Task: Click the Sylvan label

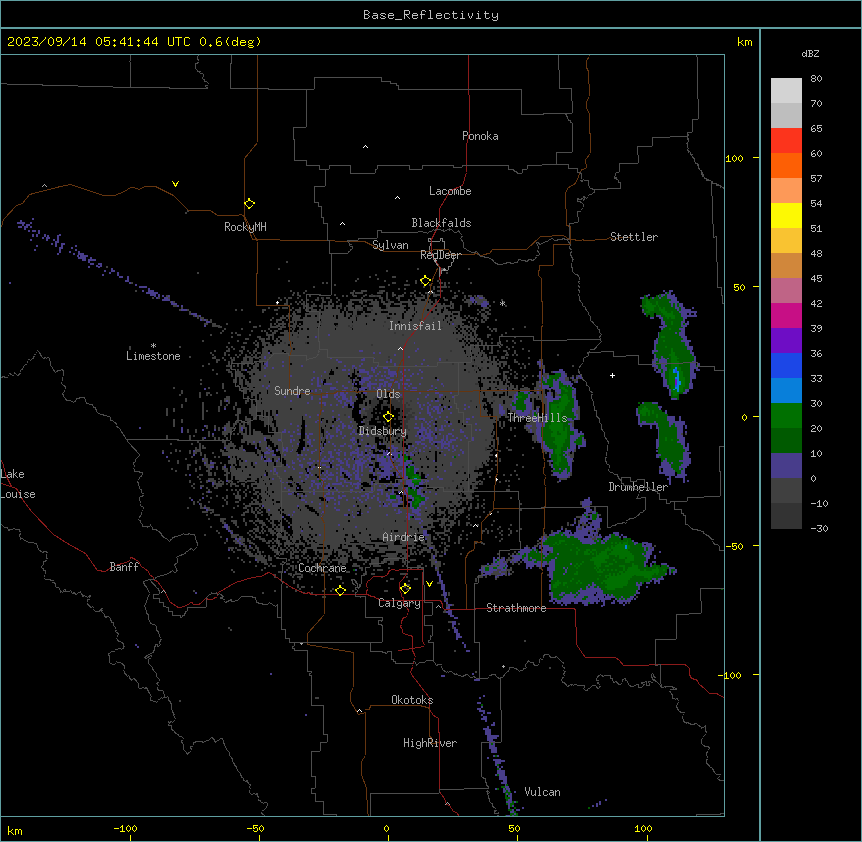Action: tap(390, 245)
